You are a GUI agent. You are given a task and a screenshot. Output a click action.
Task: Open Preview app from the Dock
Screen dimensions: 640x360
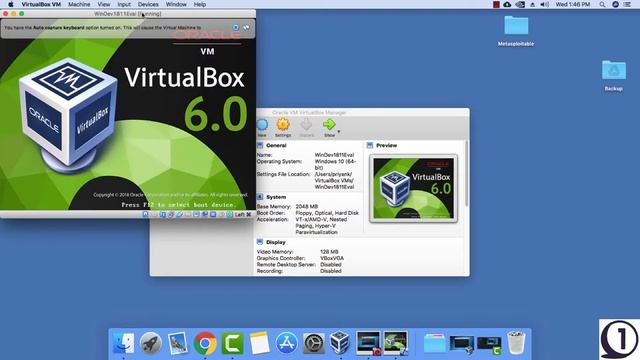click(178, 343)
